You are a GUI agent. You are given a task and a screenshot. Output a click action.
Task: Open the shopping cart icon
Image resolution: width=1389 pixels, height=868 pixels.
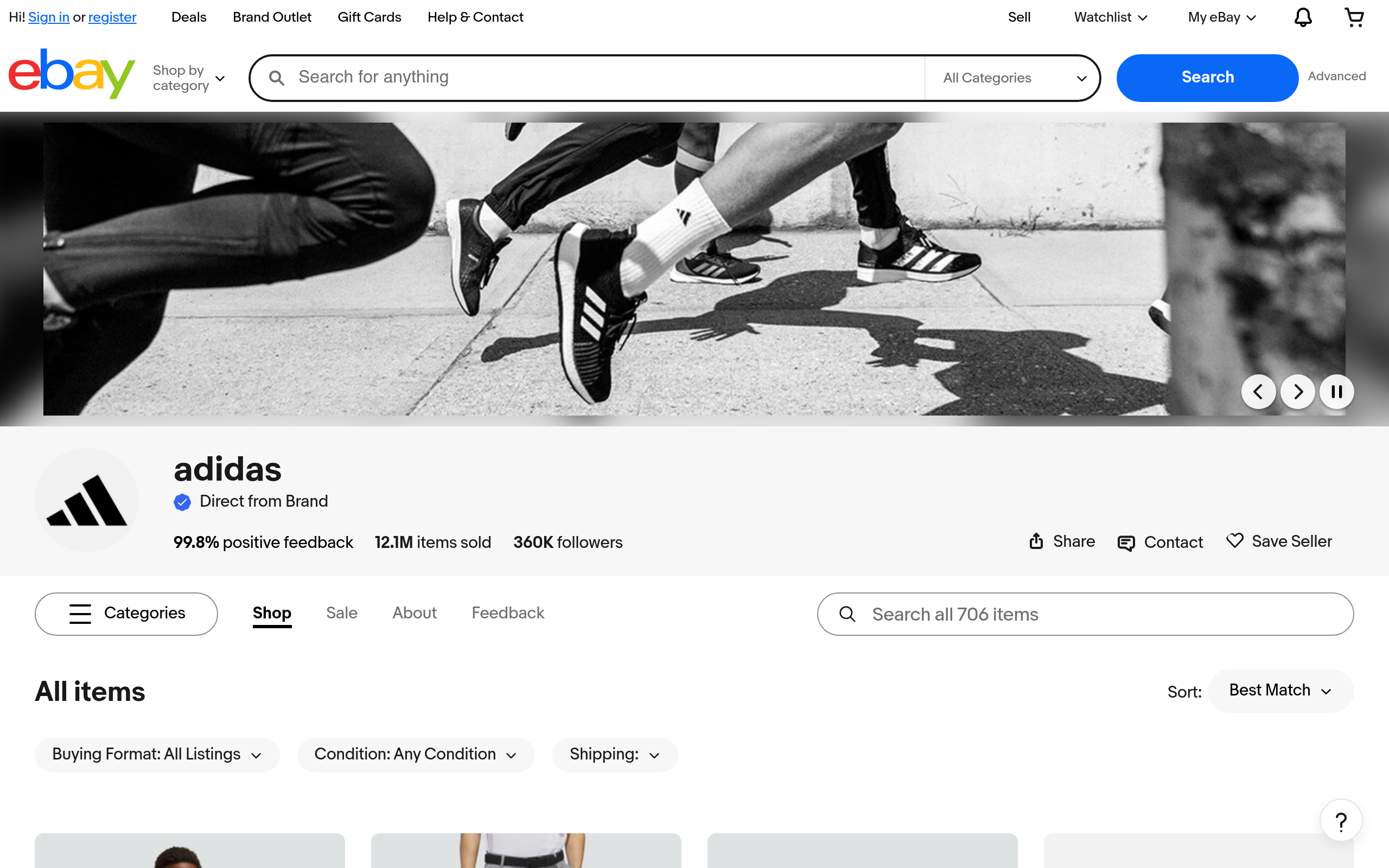[1355, 17]
